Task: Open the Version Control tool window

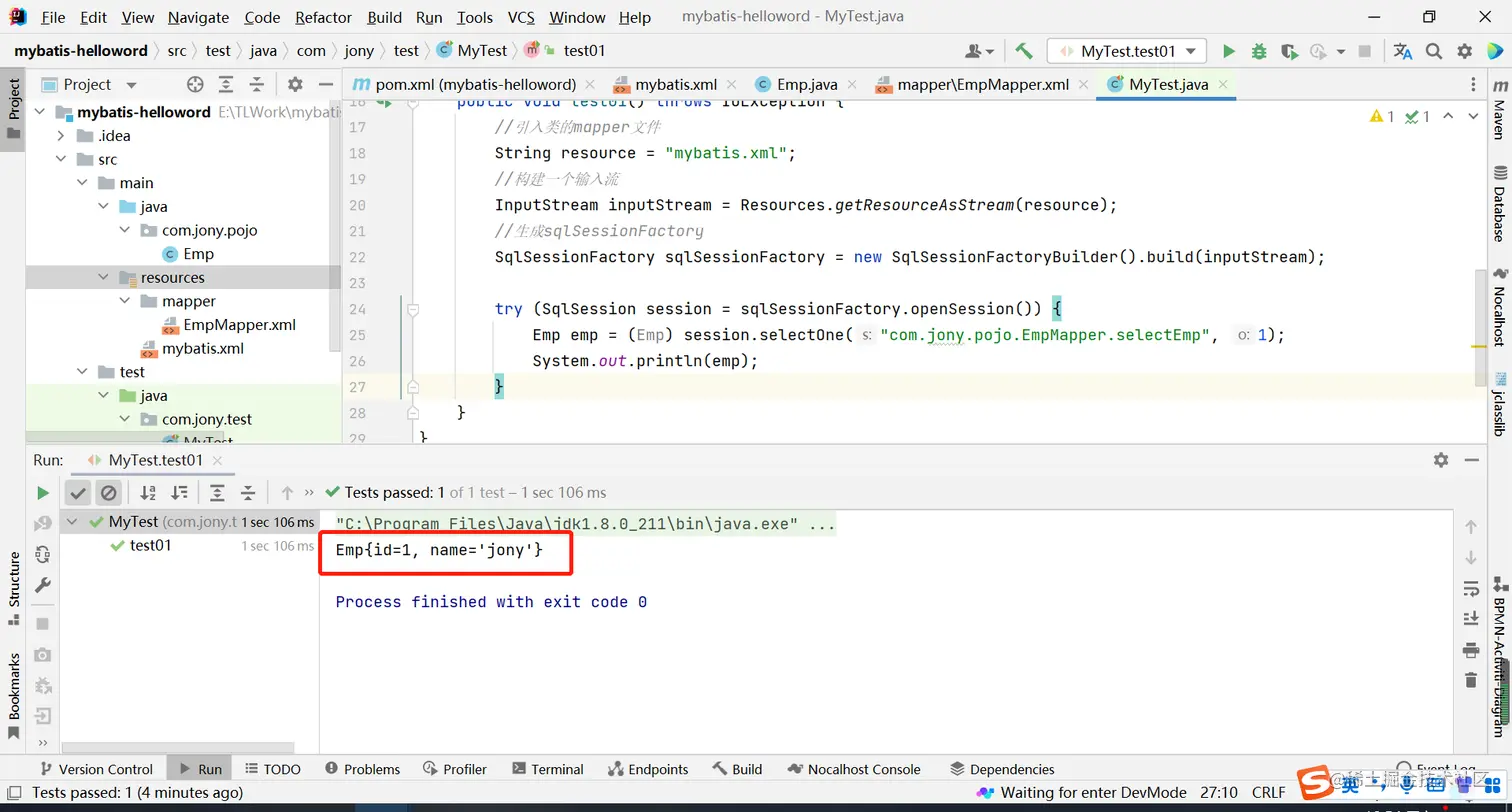Action: [x=96, y=769]
